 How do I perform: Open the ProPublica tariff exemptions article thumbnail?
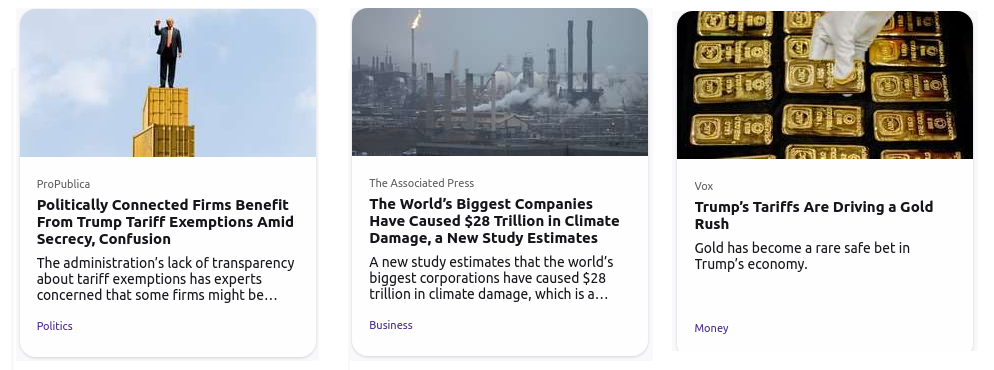coord(168,83)
